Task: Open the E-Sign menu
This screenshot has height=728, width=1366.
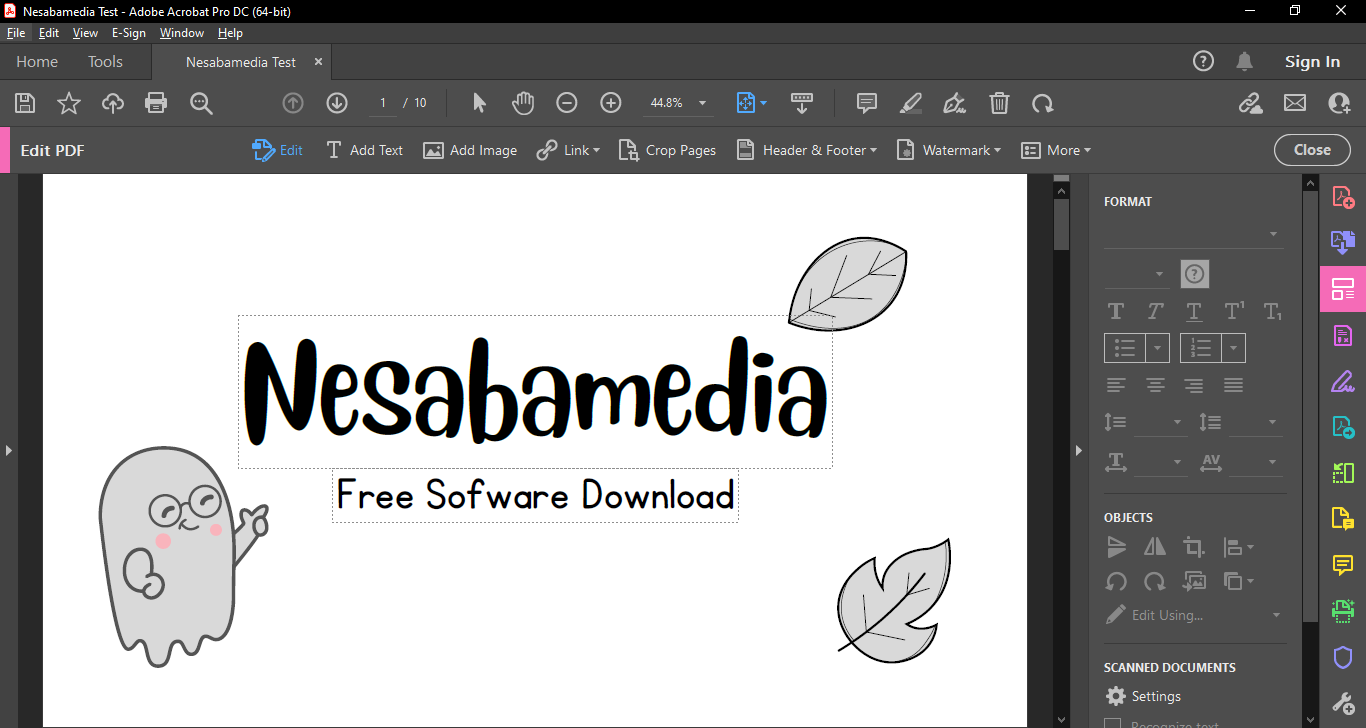Action: [128, 33]
